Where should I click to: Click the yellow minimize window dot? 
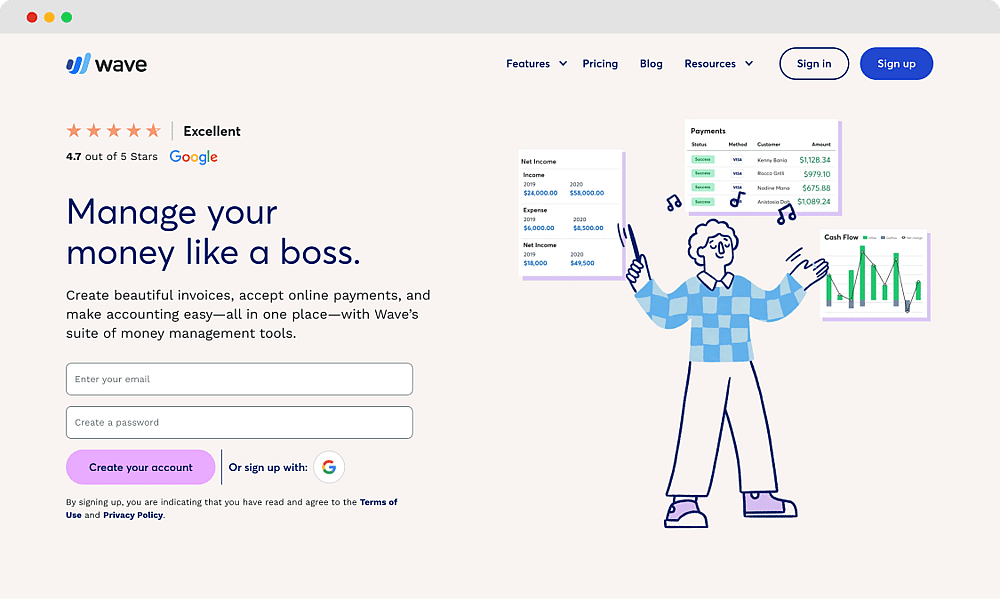point(49,17)
